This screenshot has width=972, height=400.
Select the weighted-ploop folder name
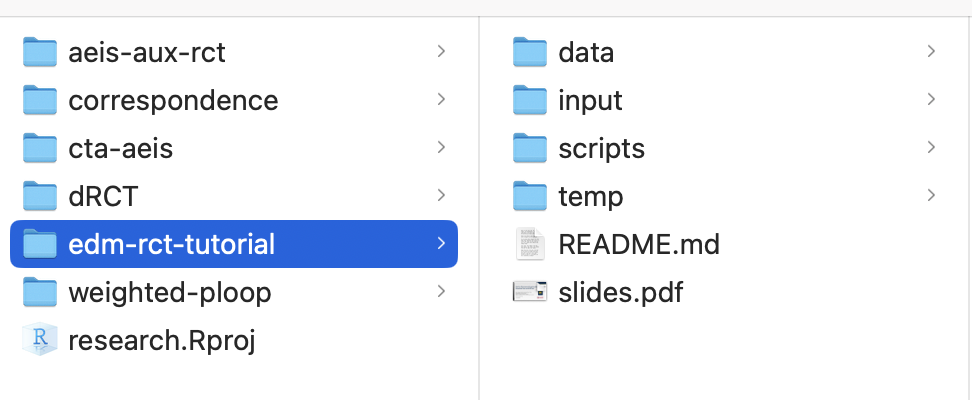pyautogui.click(x=169, y=293)
